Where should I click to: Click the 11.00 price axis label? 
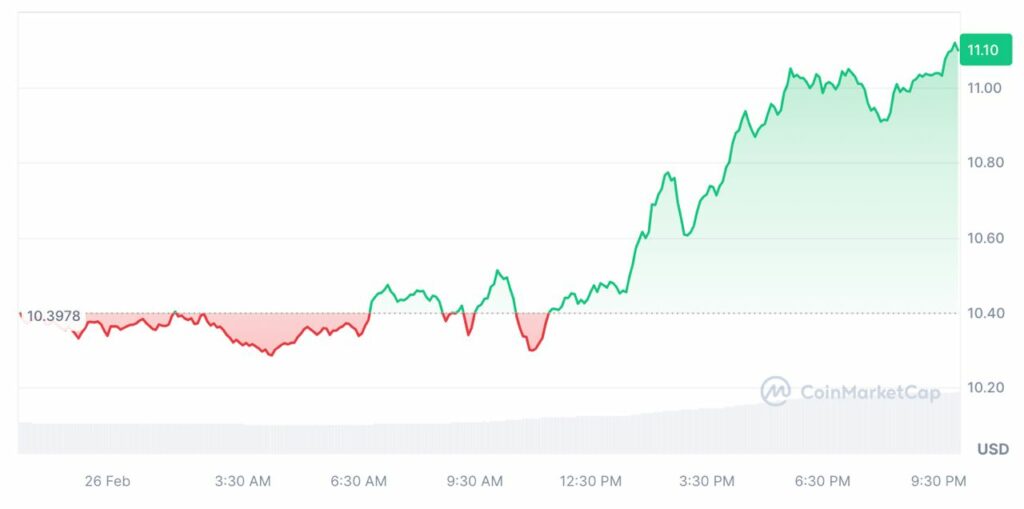[984, 88]
